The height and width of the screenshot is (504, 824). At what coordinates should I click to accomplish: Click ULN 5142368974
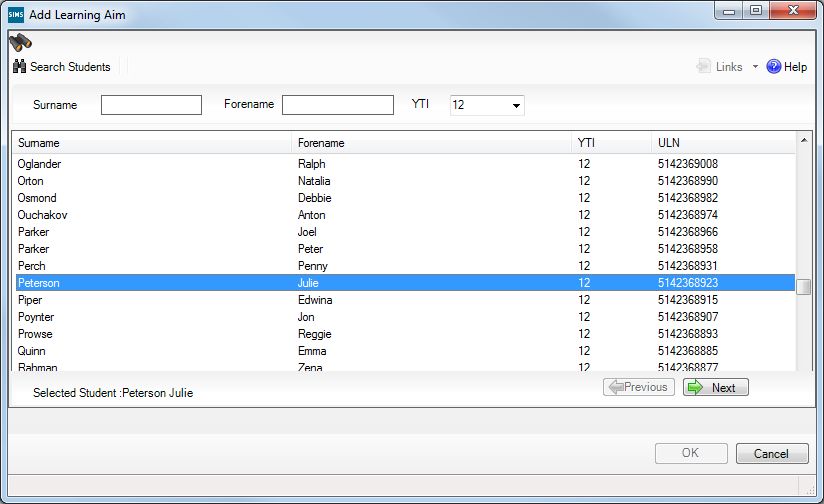688,215
